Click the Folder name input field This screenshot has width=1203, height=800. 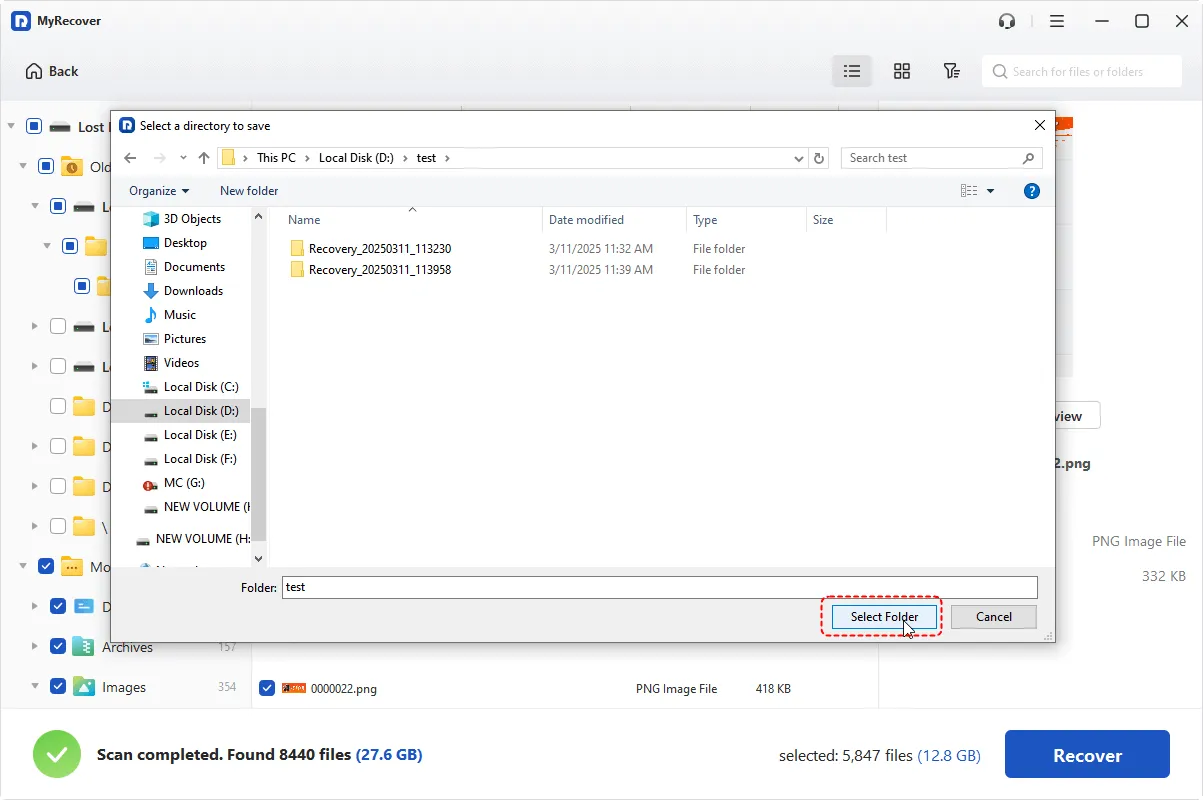coord(659,587)
